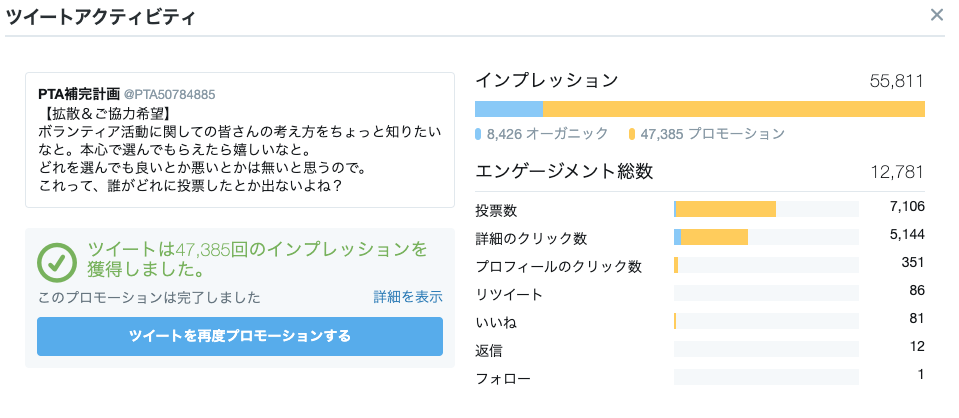The image size is (959, 418).
Task: Open the 詳細を表示 link
Action: click(407, 297)
